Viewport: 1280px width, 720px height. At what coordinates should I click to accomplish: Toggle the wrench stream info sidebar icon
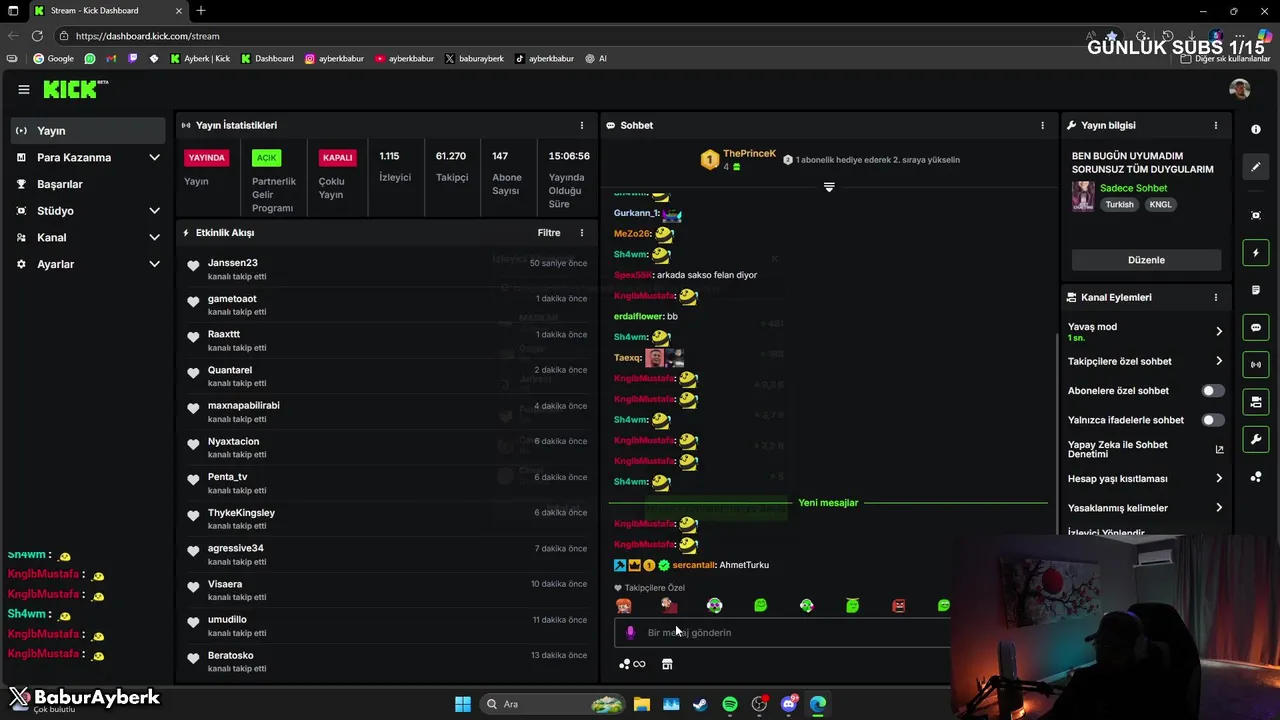pyautogui.click(x=1256, y=439)
